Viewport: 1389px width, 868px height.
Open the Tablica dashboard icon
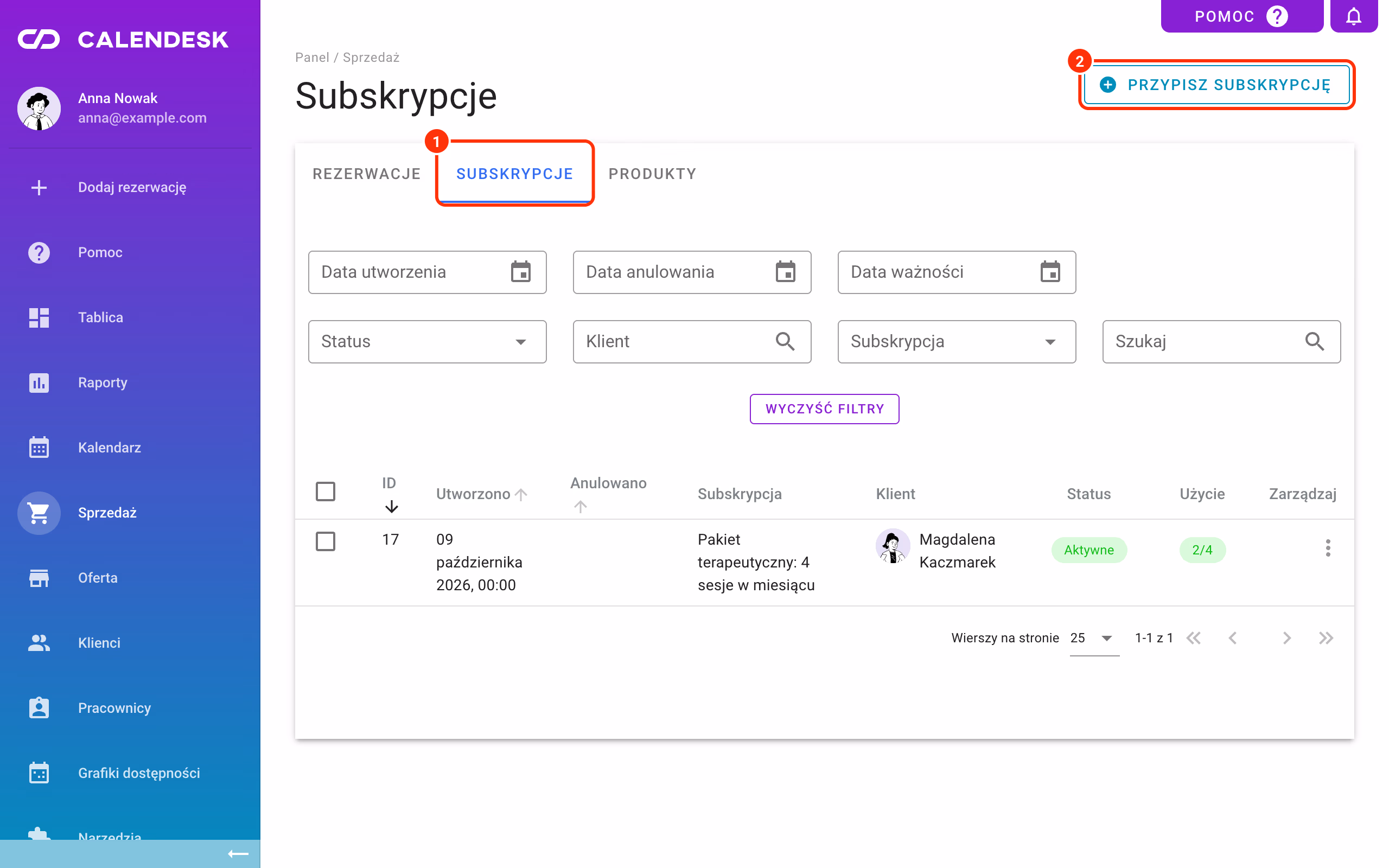click(39, 317)
